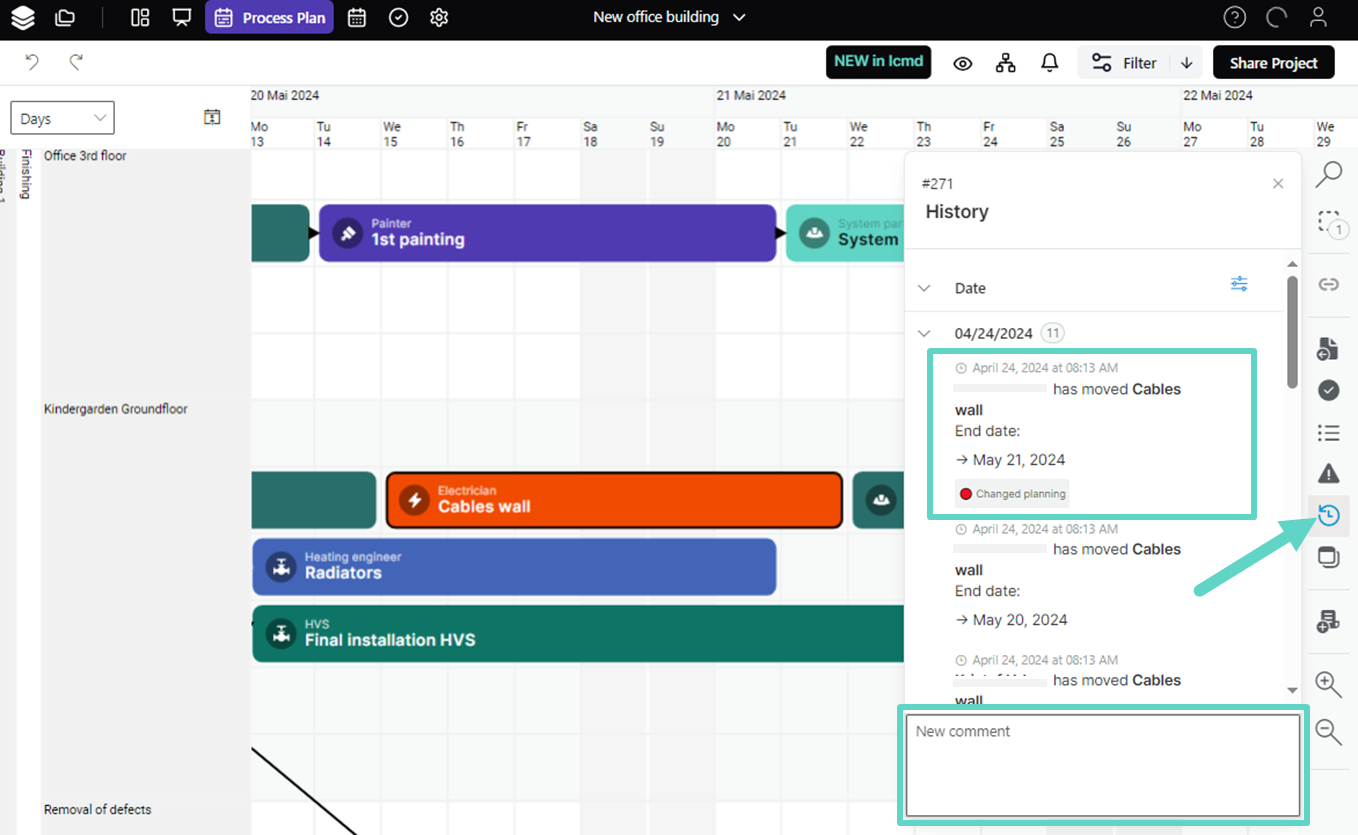Click the search magnifier icon

[1328, 175]
